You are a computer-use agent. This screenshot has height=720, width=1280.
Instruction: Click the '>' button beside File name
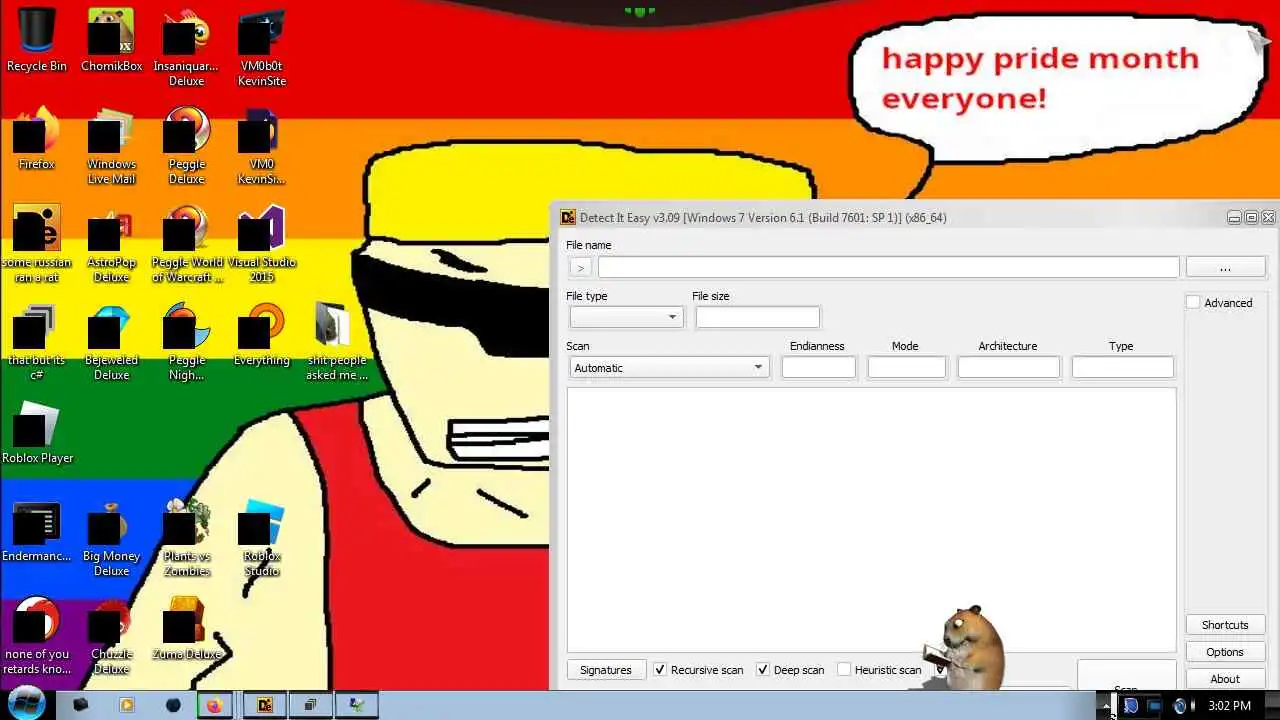580,267
